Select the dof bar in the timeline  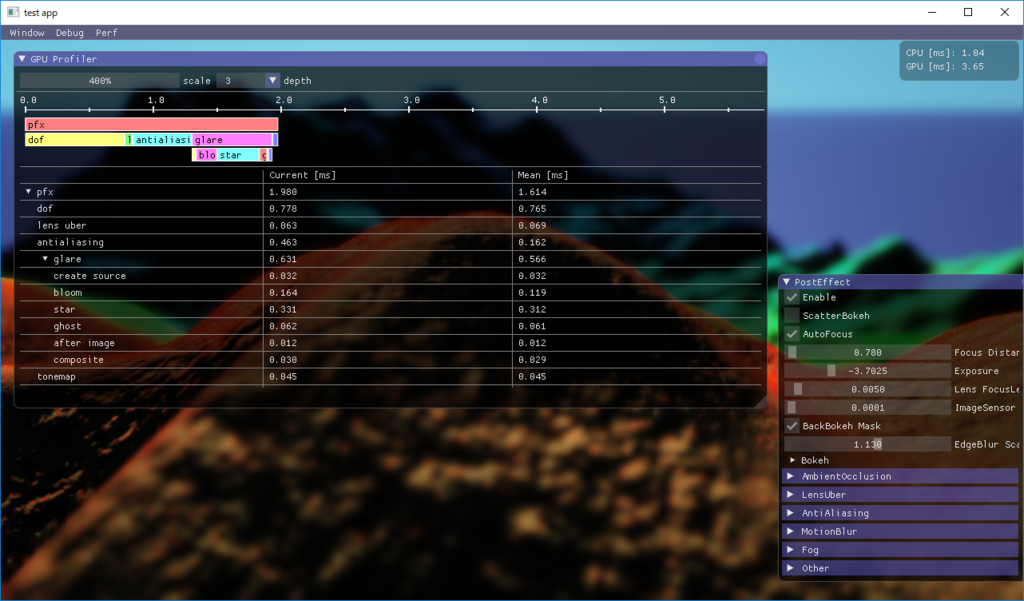click(x=74, y=139)
